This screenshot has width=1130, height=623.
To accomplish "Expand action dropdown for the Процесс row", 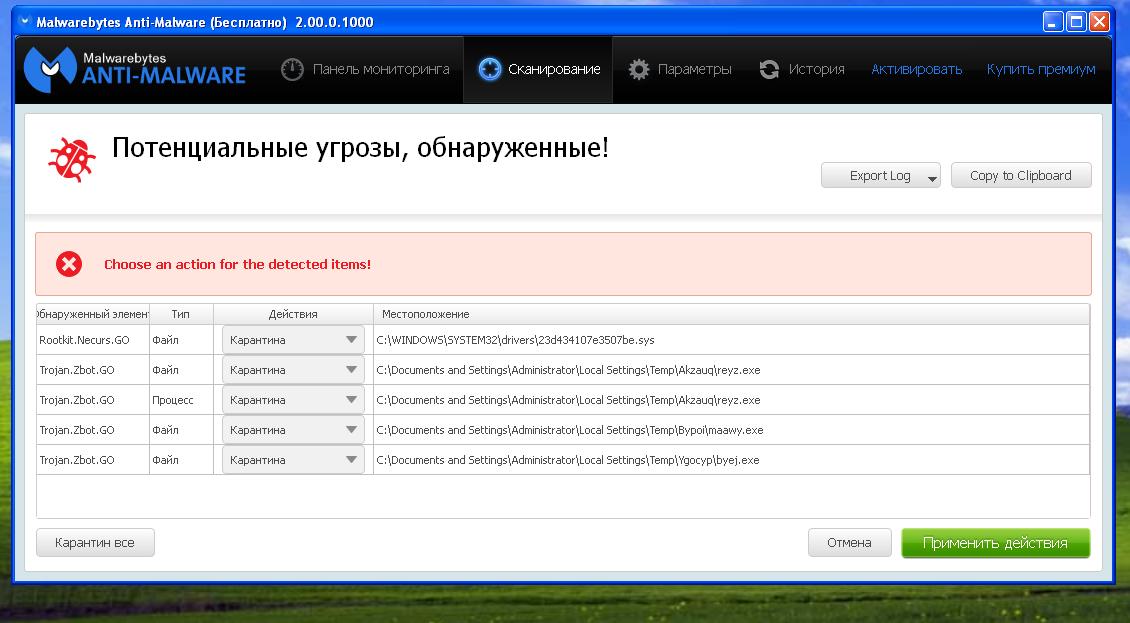I will pos(292,400).
